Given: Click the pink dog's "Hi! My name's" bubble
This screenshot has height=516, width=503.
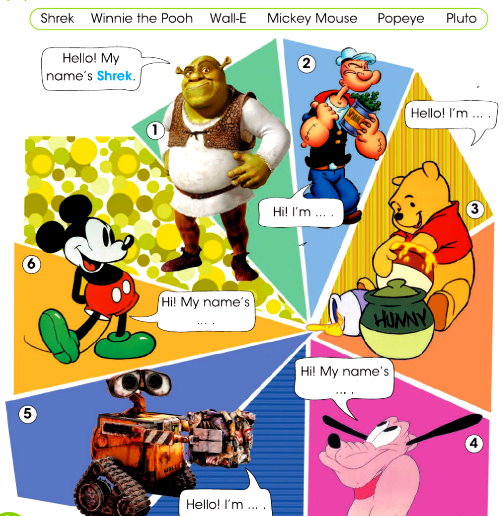Looking at the screenshot, I should pos(345,378).
